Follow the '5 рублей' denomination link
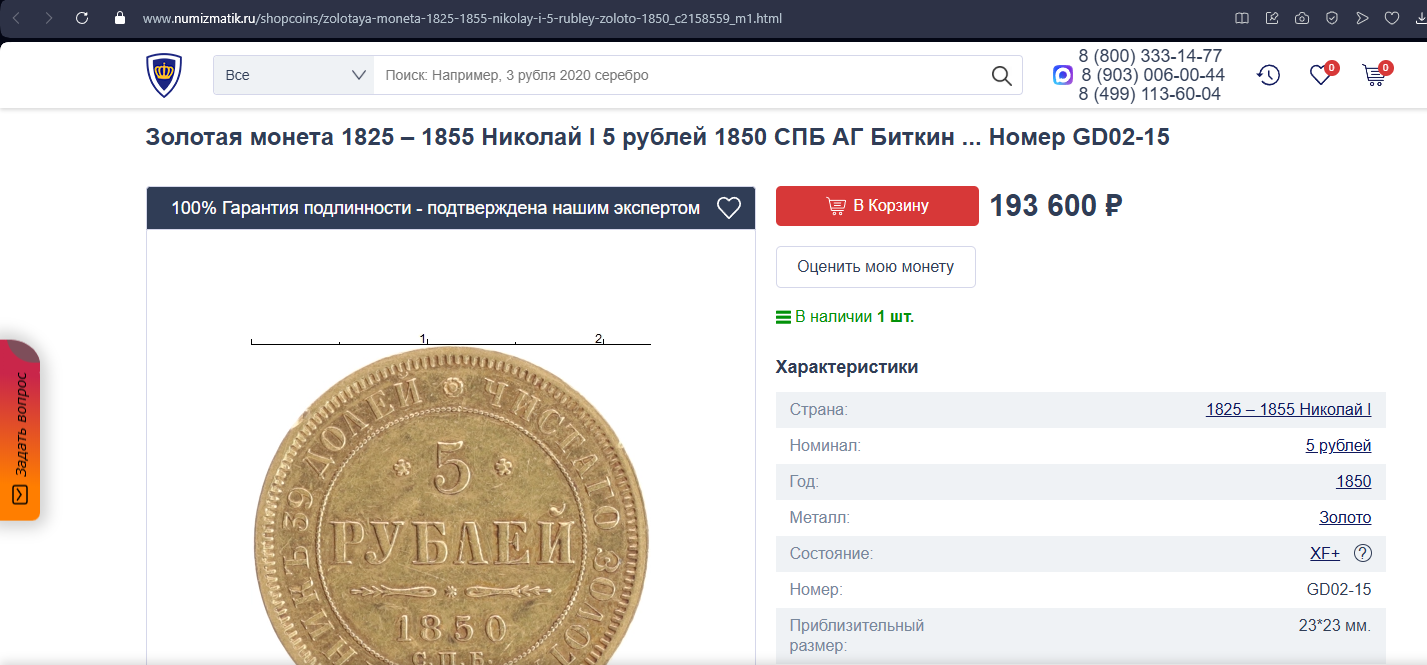The image size is (1427, 665). [1338, 446]
